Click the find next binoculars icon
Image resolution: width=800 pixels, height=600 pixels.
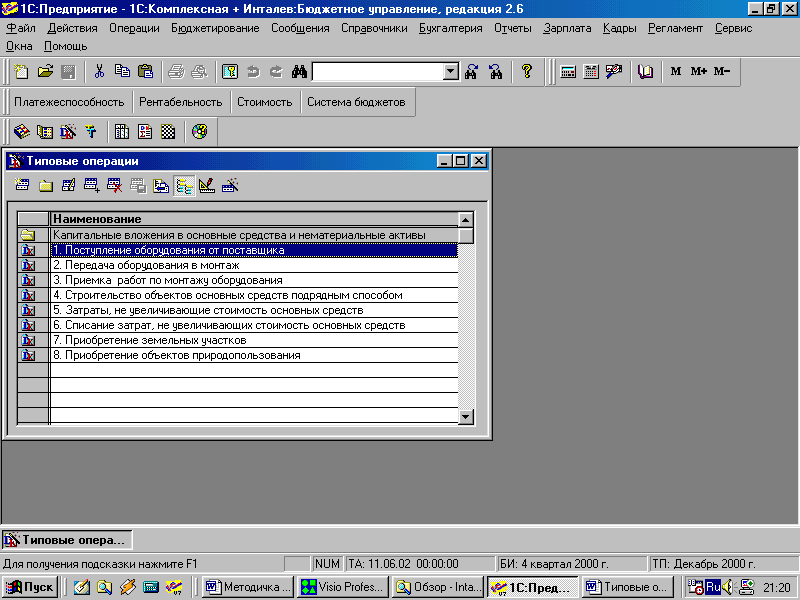click(x=471, y=71)
